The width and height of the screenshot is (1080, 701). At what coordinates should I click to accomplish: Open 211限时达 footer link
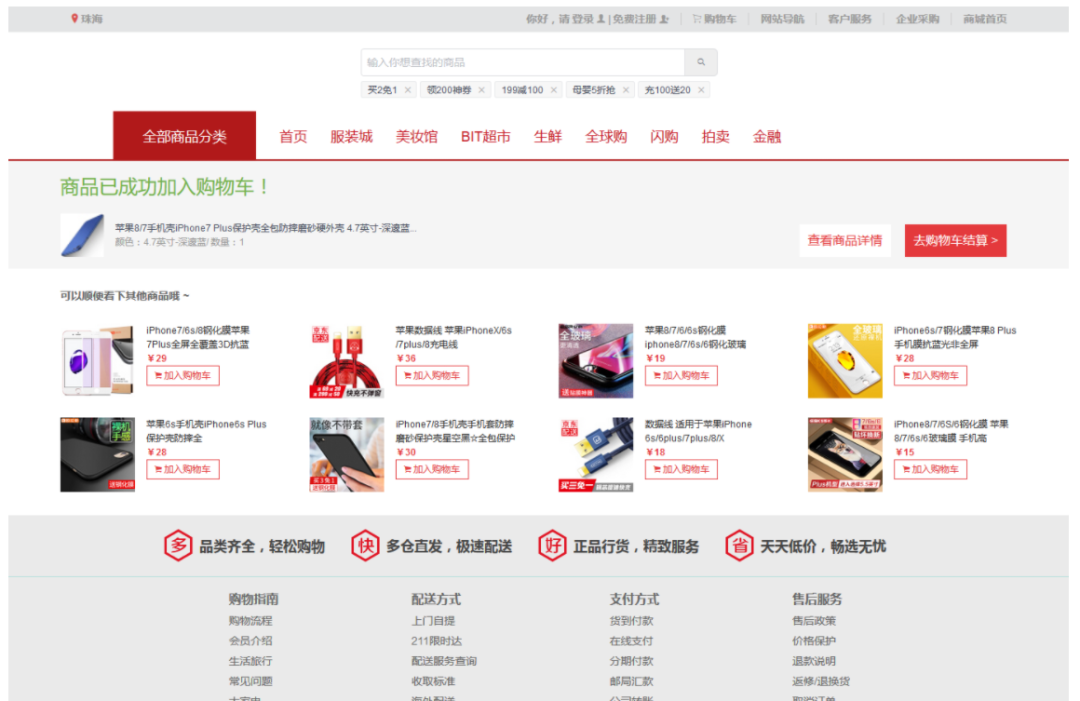click(x=437, y=640)
